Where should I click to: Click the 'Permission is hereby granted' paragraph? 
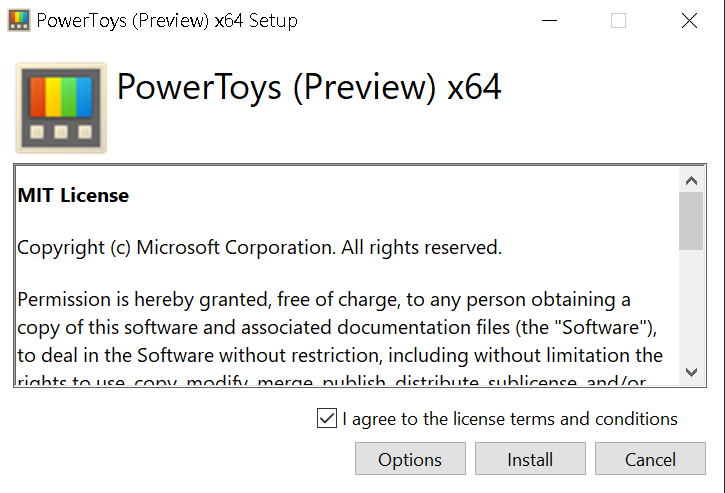340,341
